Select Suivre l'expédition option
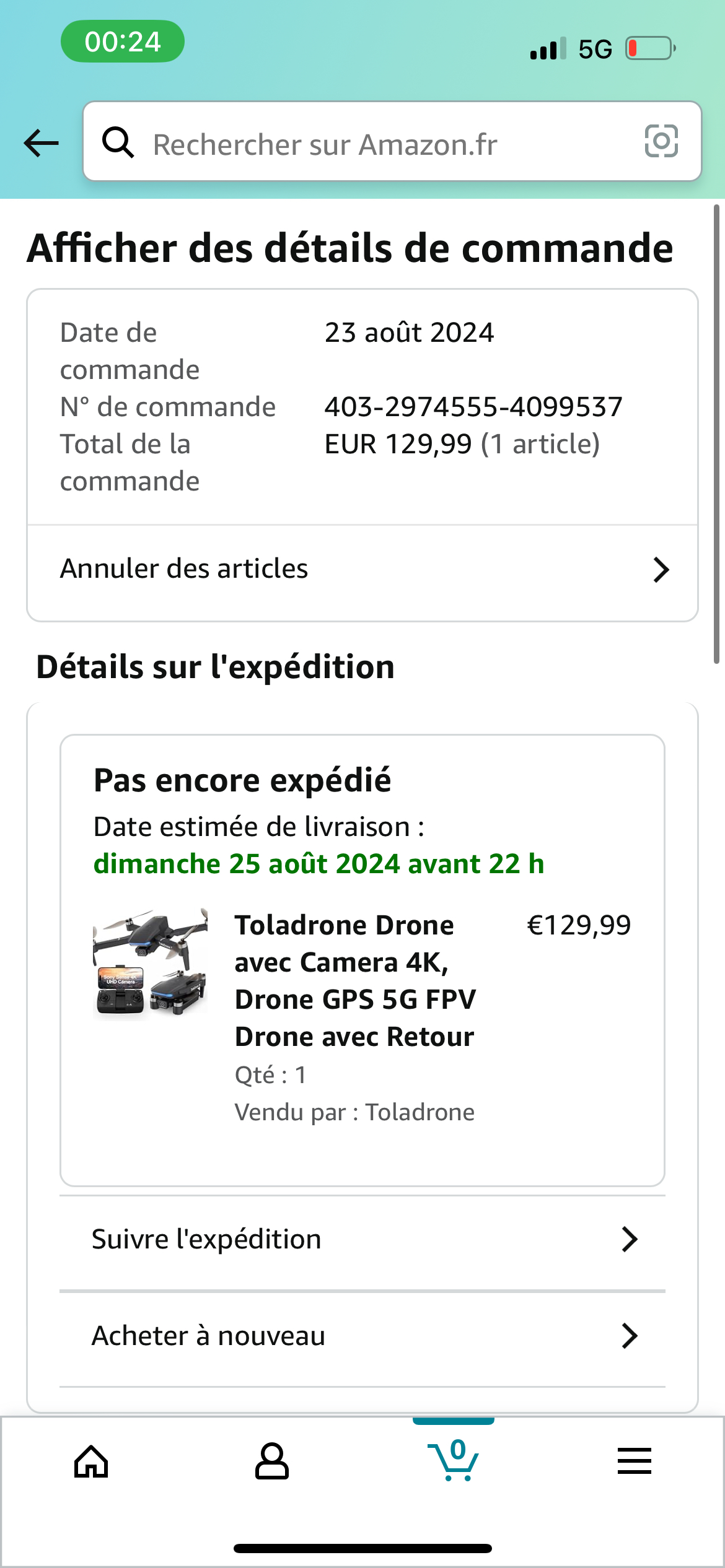 (x=206, y=1239)
